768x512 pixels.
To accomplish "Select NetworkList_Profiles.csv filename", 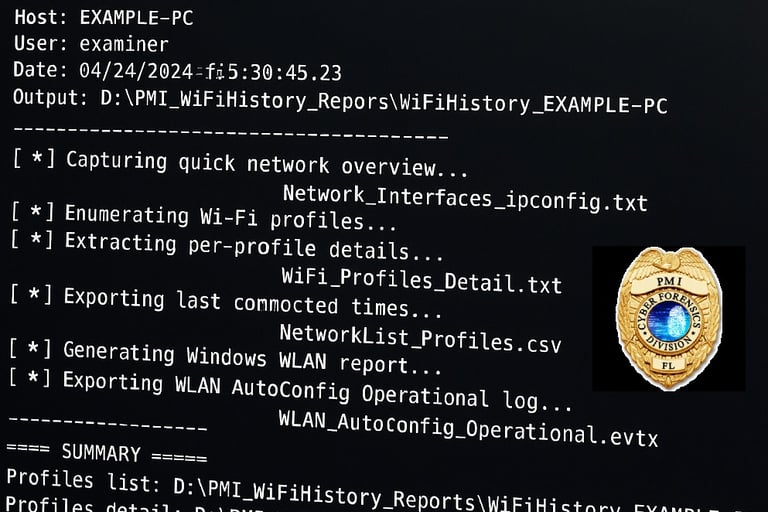I will point(420,339).
